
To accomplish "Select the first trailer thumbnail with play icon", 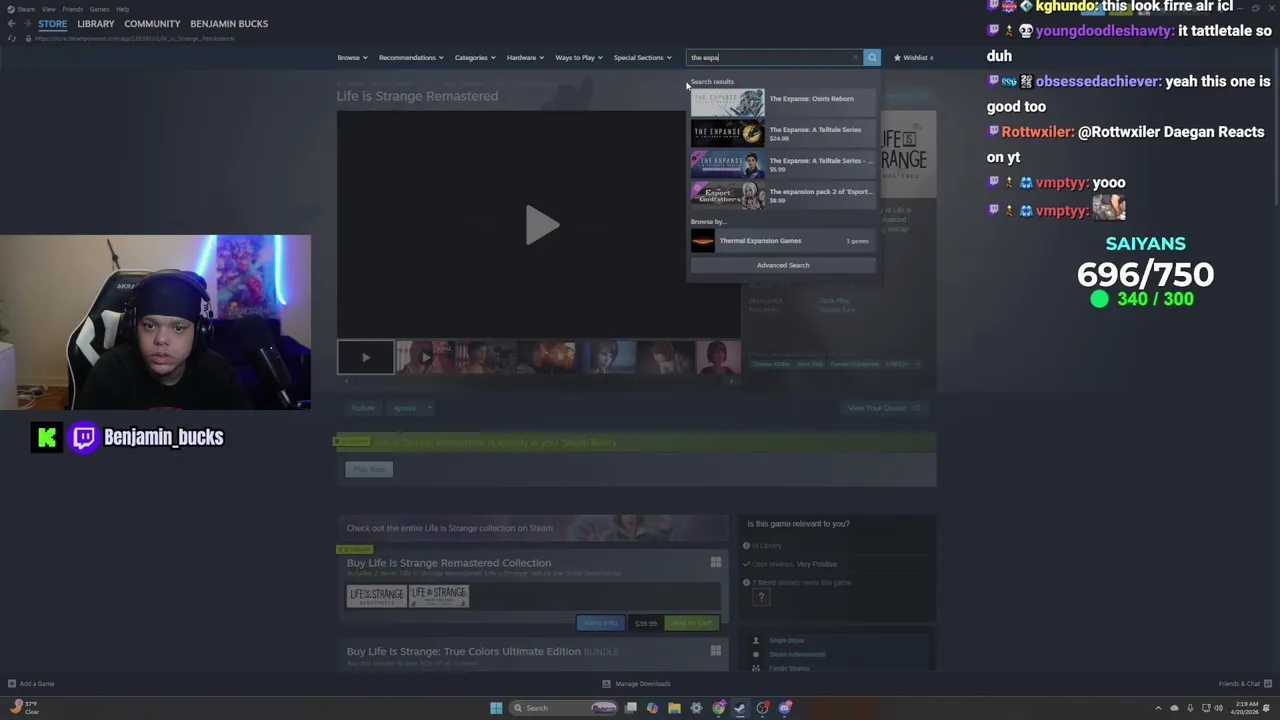I will 365,357.
